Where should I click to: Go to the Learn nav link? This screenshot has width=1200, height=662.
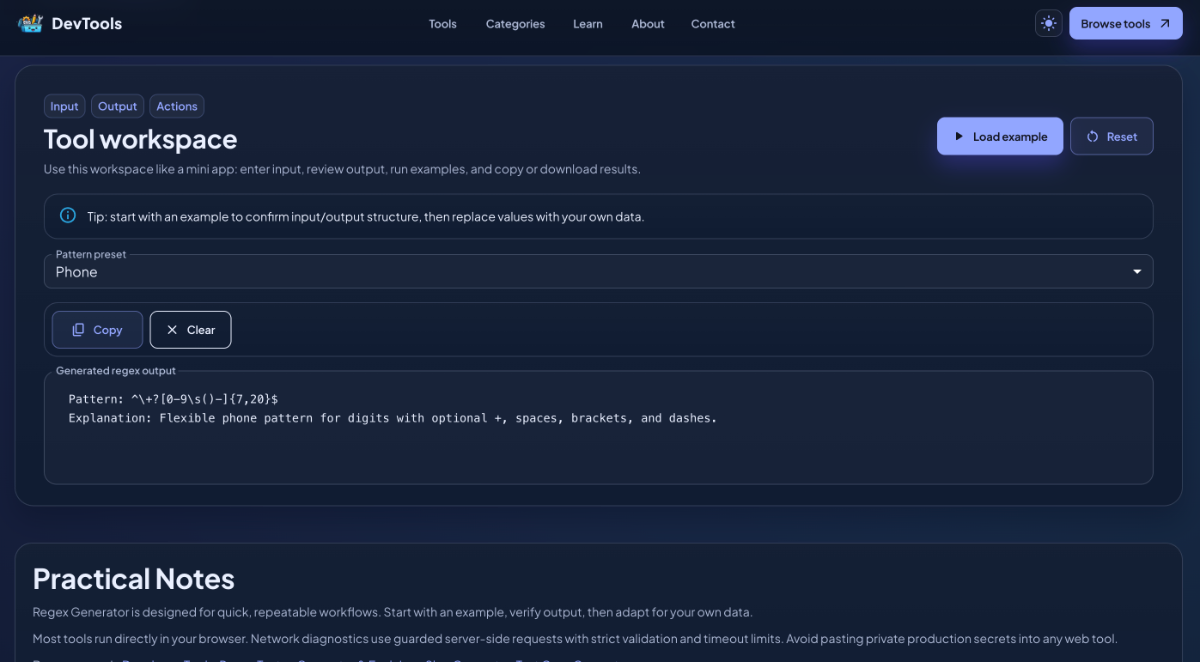coord(588,24)
